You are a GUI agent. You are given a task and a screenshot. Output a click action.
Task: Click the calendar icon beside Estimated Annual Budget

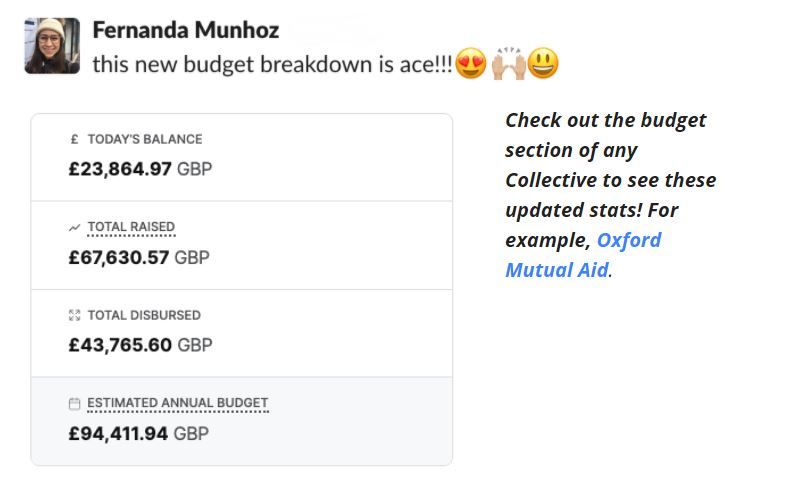tap(74, 404)
